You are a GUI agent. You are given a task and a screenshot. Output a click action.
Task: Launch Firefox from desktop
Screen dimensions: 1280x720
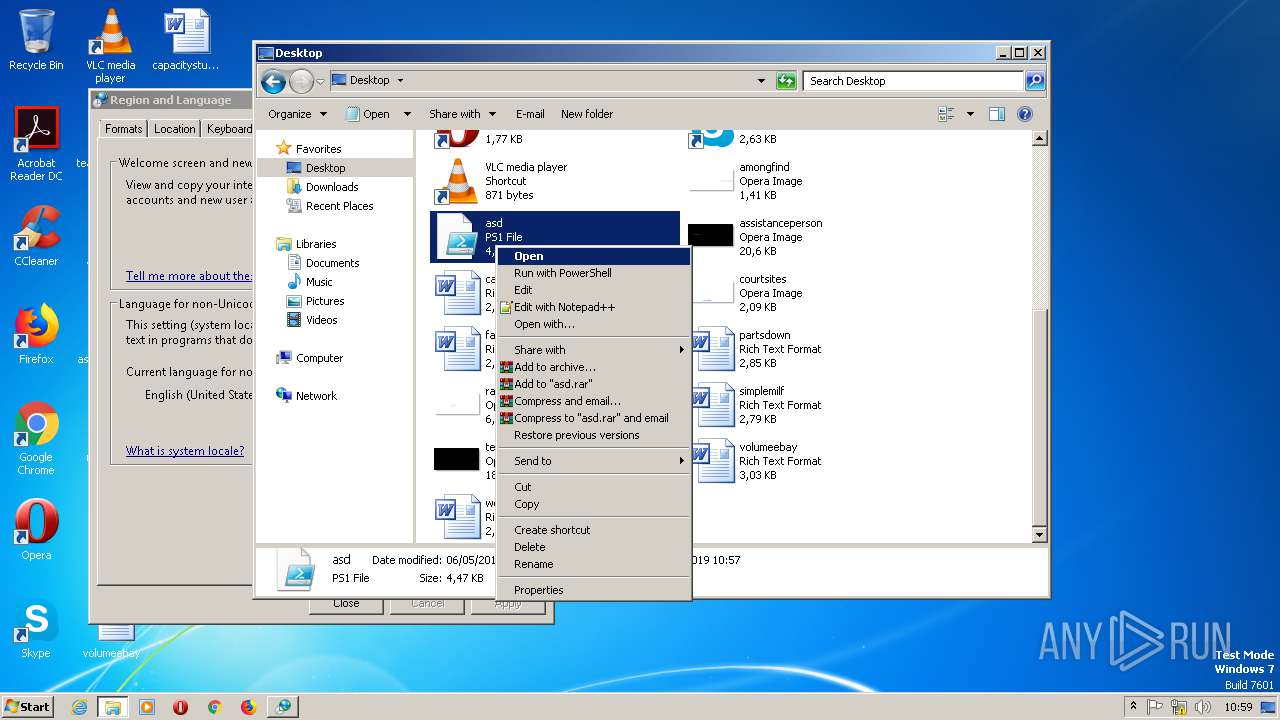pos(36,335)
